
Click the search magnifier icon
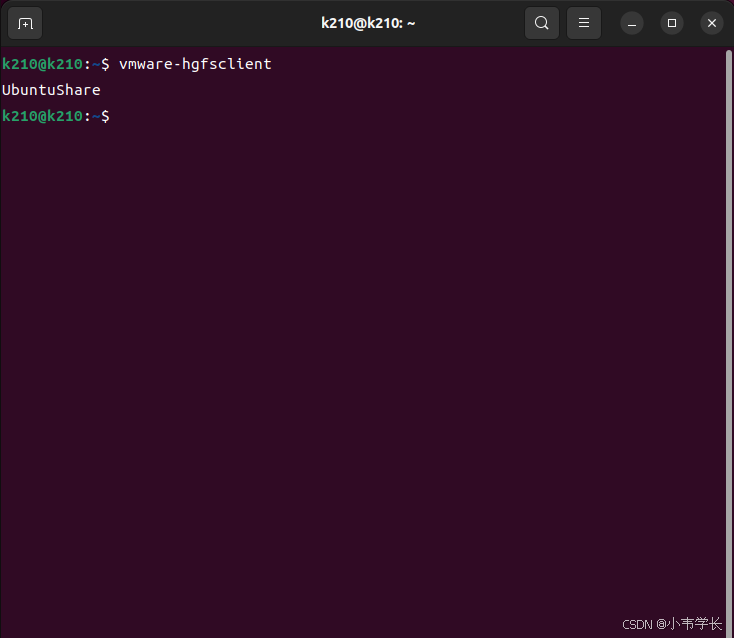[542, 23]
